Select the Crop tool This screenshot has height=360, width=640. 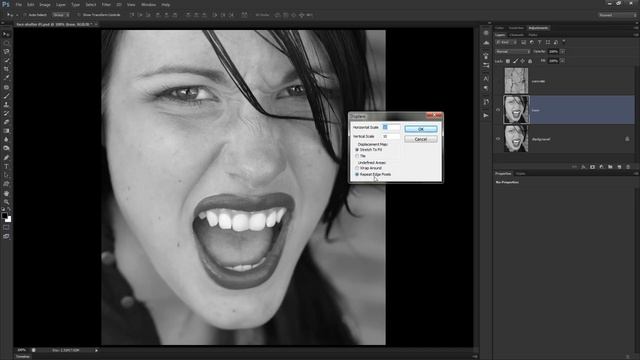click(x=6, y=69)
